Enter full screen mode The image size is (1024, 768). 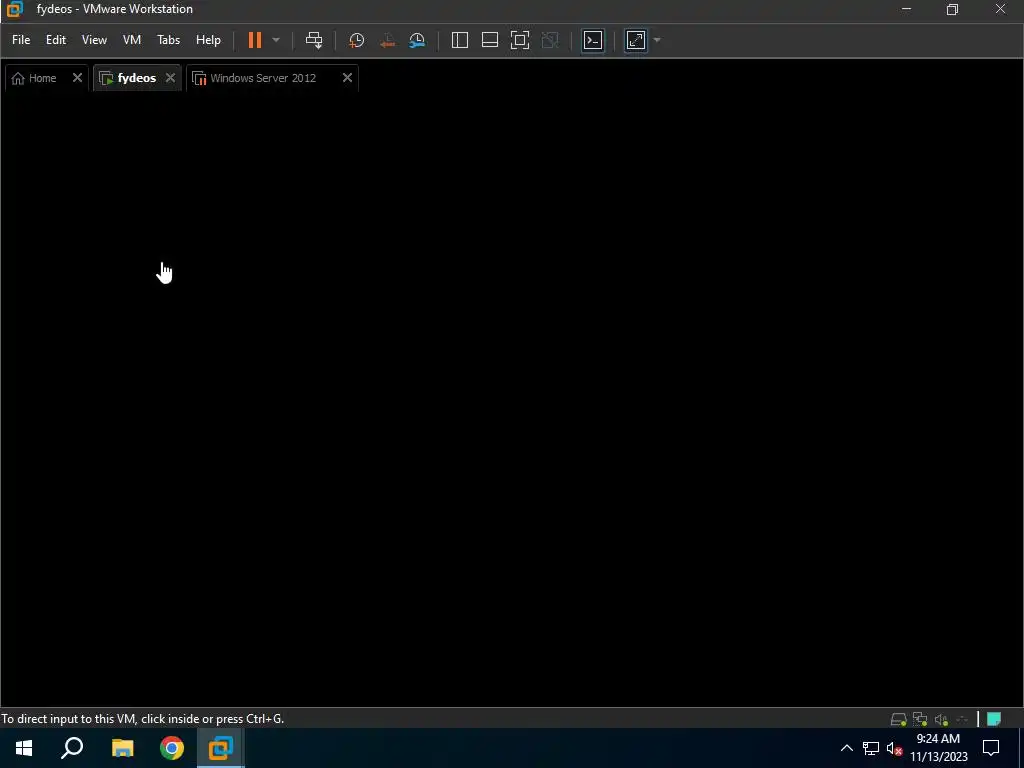tap(520, 40)
